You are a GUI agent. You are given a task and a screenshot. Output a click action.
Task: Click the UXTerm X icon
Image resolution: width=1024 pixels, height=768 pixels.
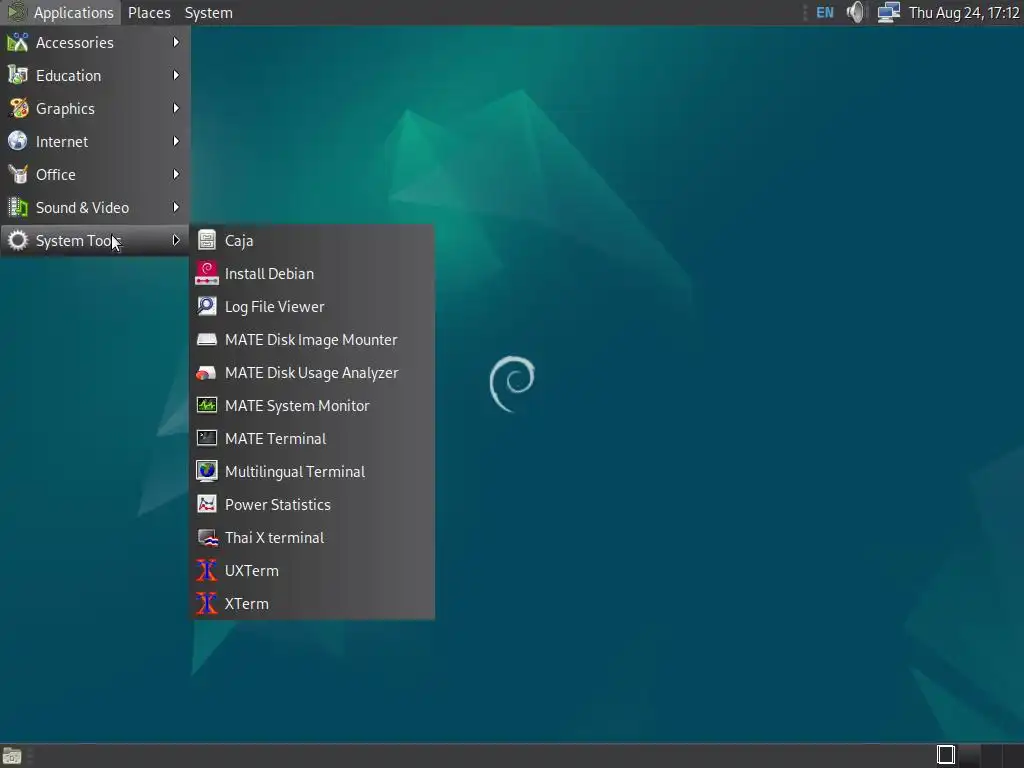(x=207, y=570)
